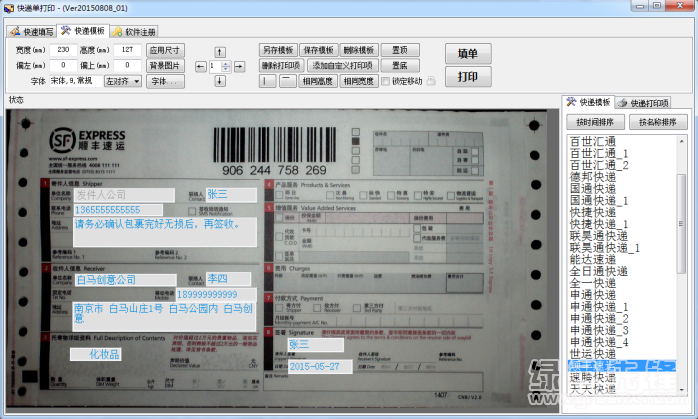Click the align top edge button
This screenshot has width=698, height=419.
point(288,81)
